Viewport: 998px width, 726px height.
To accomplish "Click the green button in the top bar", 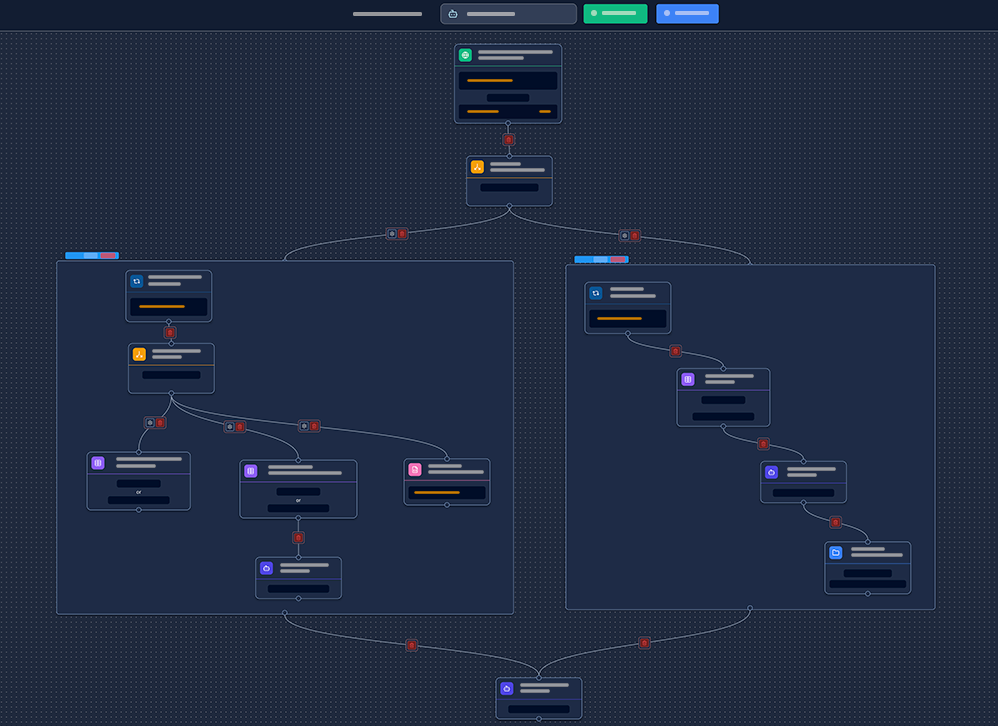I will (615, 13).
